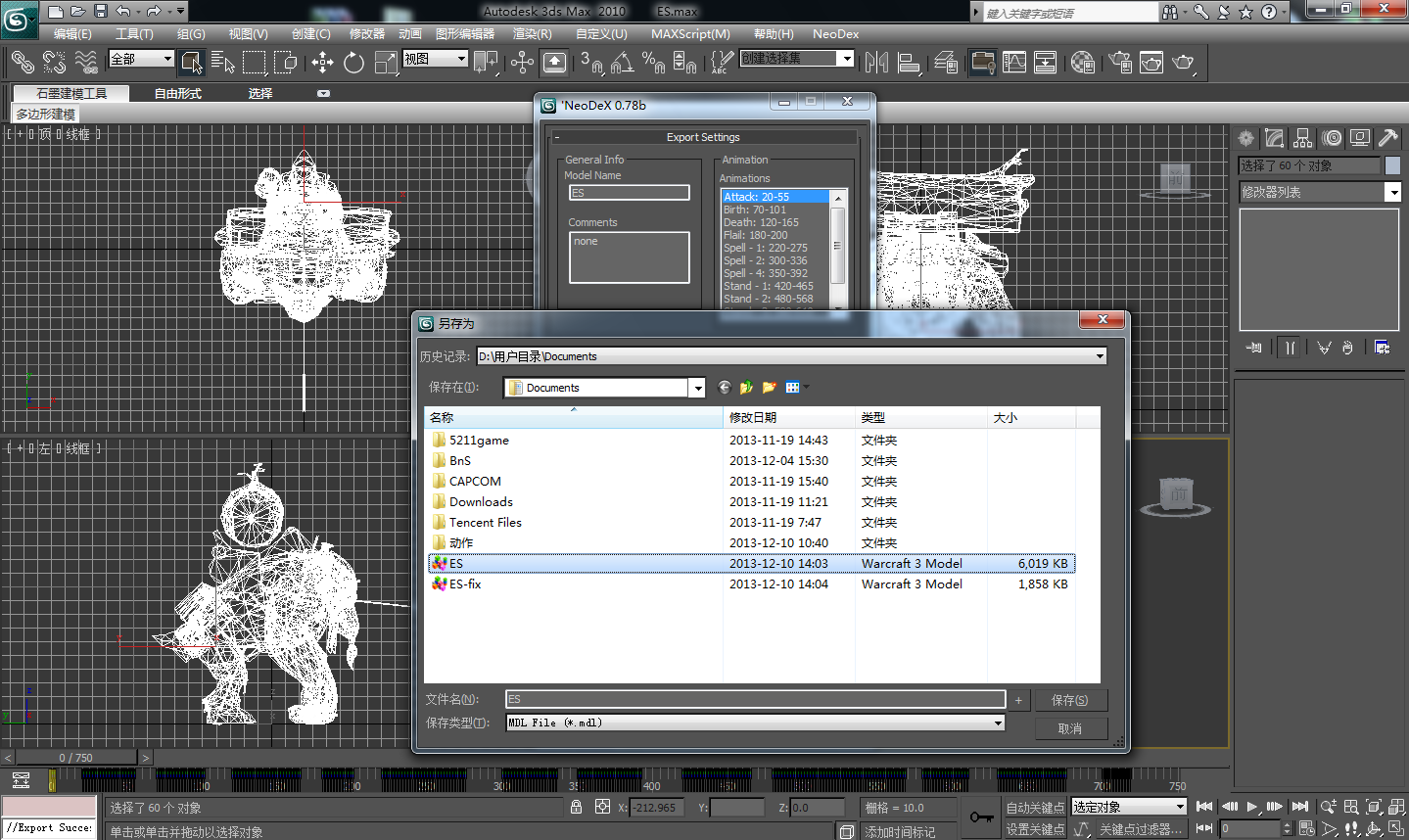Open 工具(T) menu

pos(134,34)
